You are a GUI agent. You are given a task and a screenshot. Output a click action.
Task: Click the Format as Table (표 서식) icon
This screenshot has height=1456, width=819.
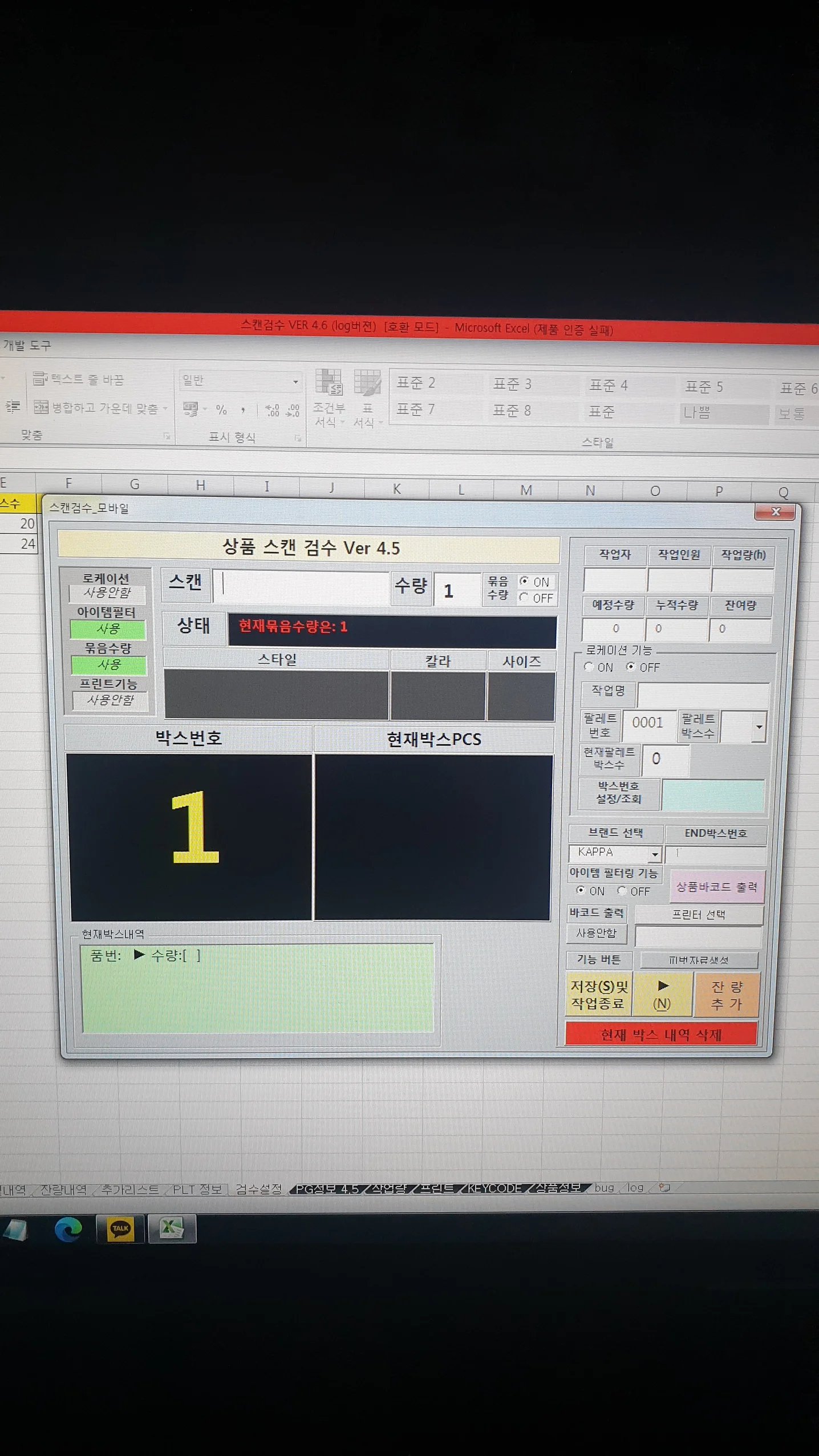(367, 383)
